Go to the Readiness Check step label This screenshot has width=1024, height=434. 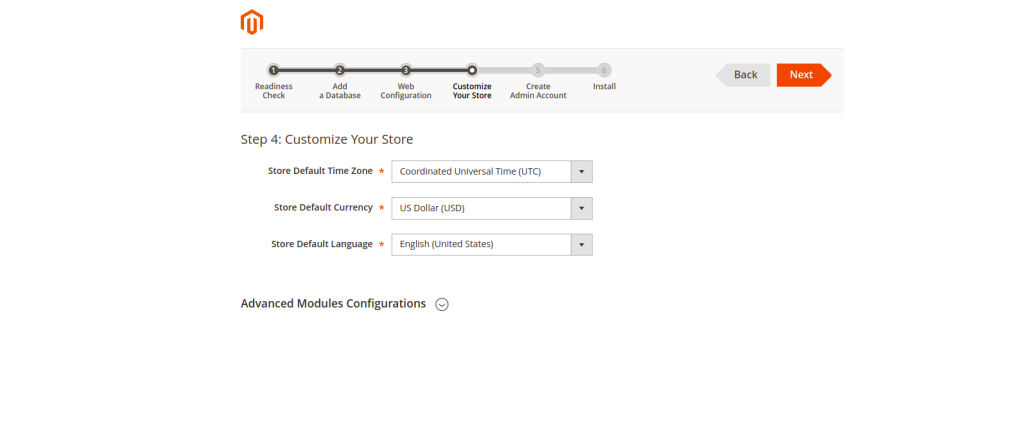[273, 91]
